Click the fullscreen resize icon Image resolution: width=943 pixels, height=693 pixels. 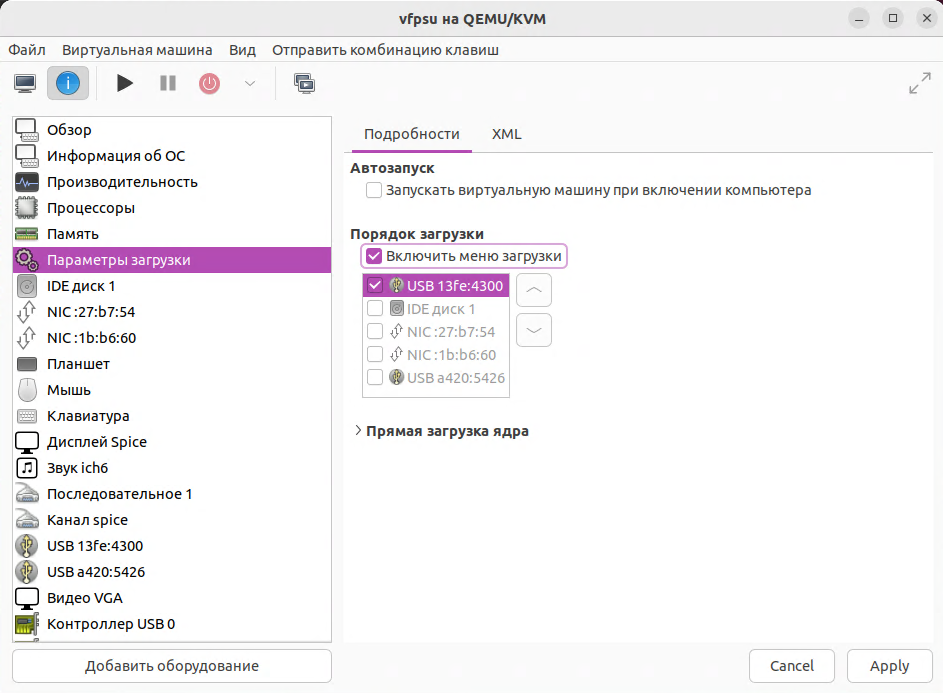click(x=919, y=84)
